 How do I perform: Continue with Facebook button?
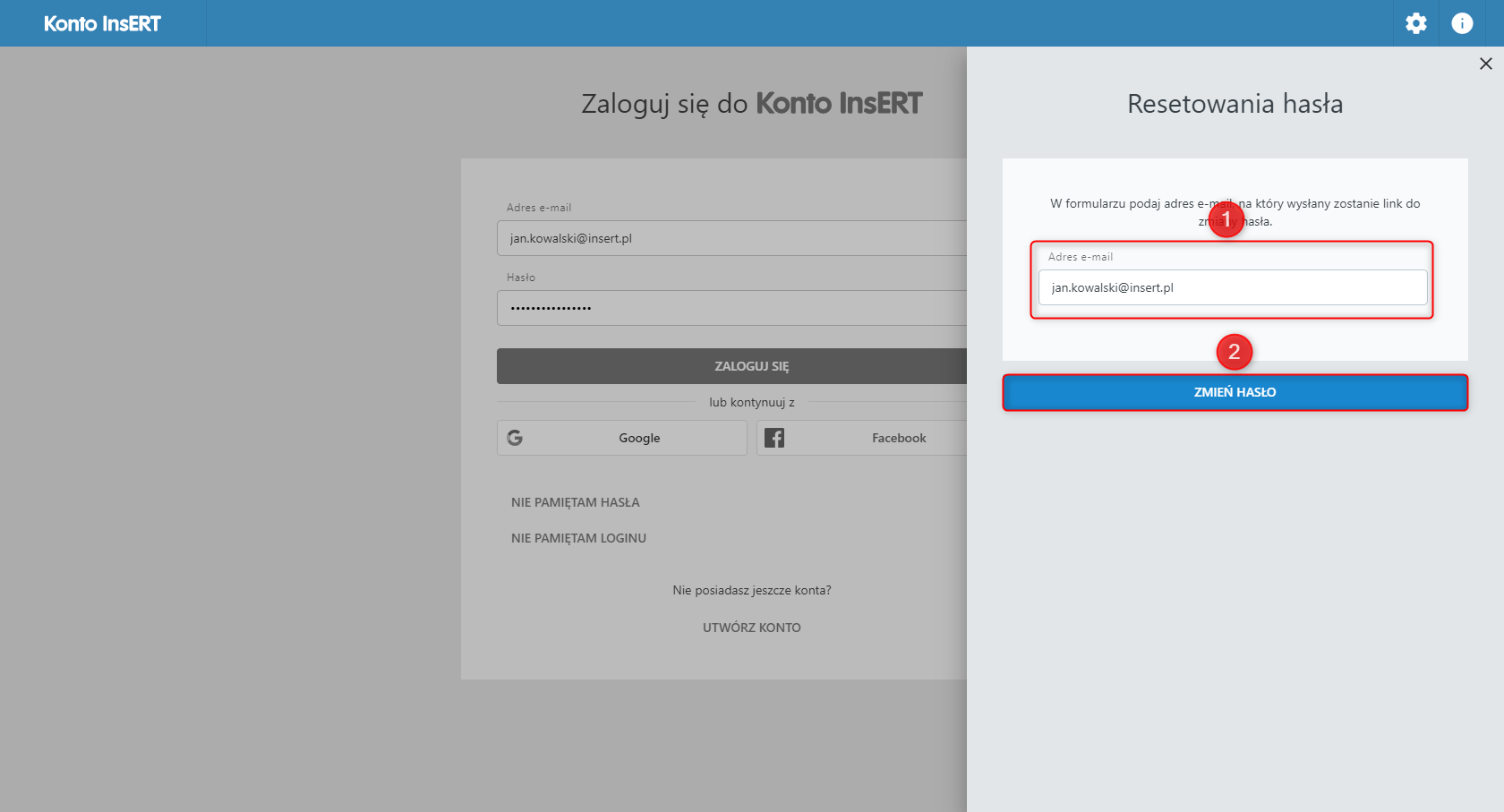[x=861, y=438]
